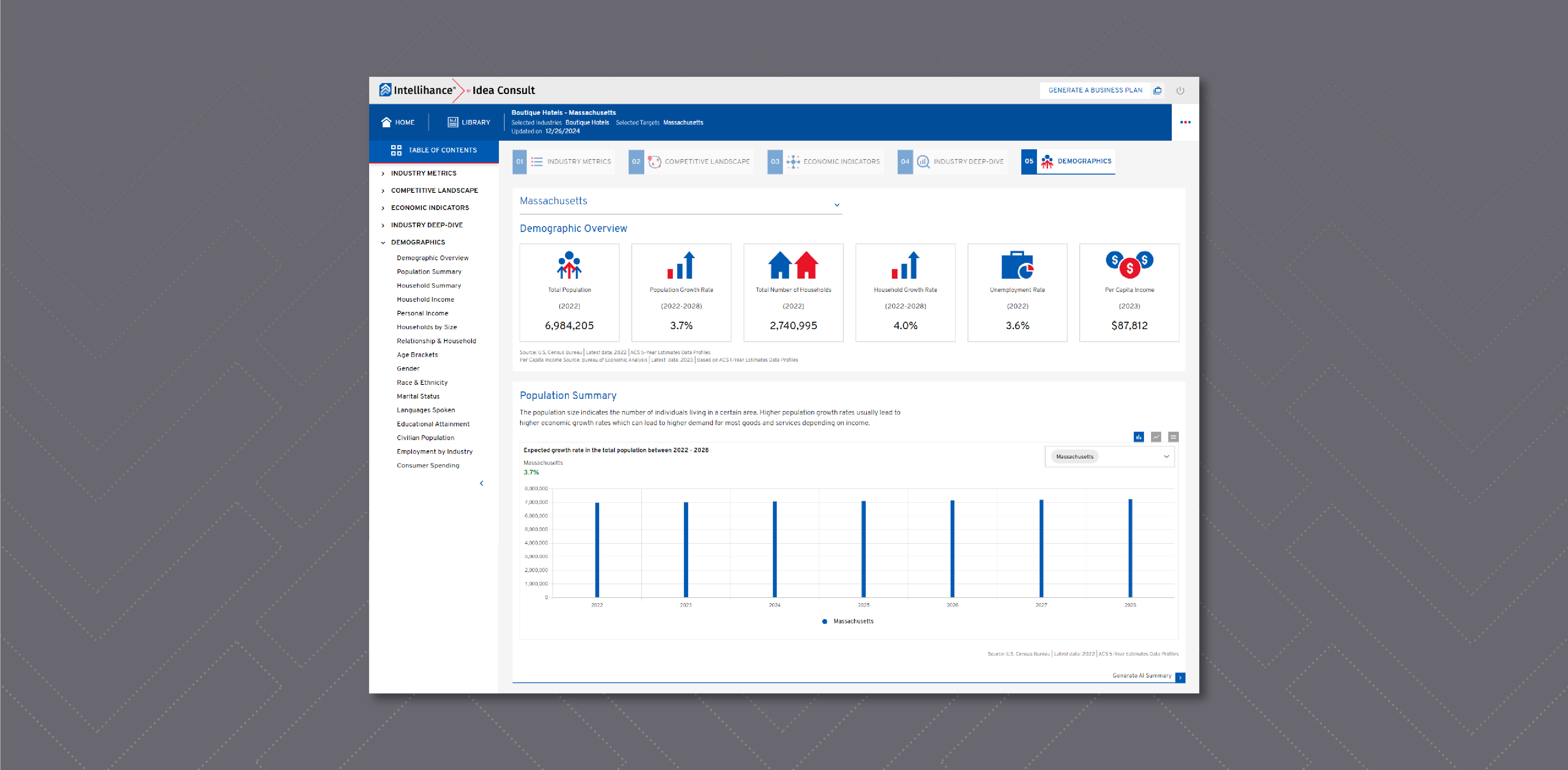Open Household Income sidebar link
The image size is (1568, 770).
click(425, 299)
